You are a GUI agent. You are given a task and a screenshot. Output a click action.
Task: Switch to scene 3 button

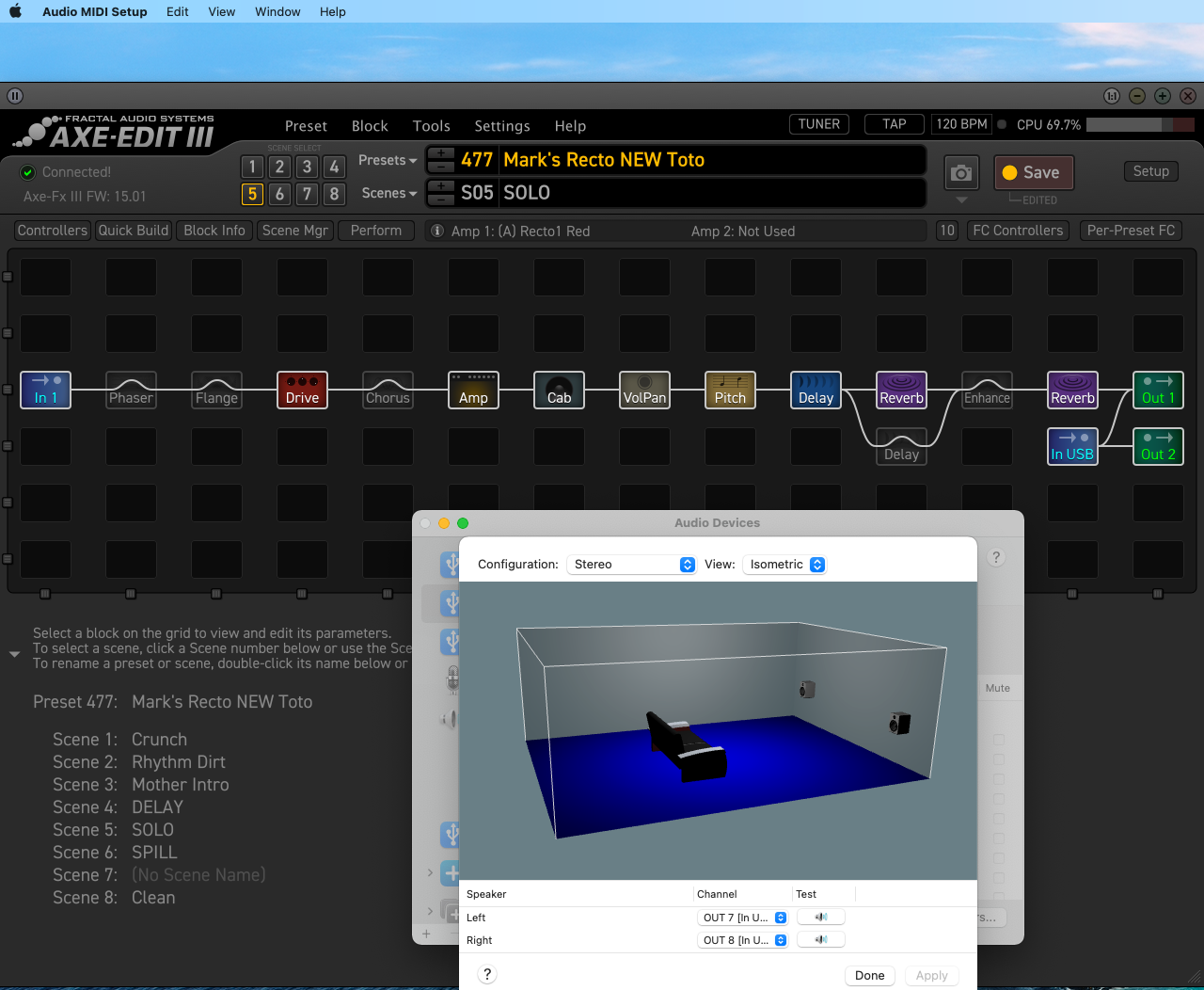[307, 168]
